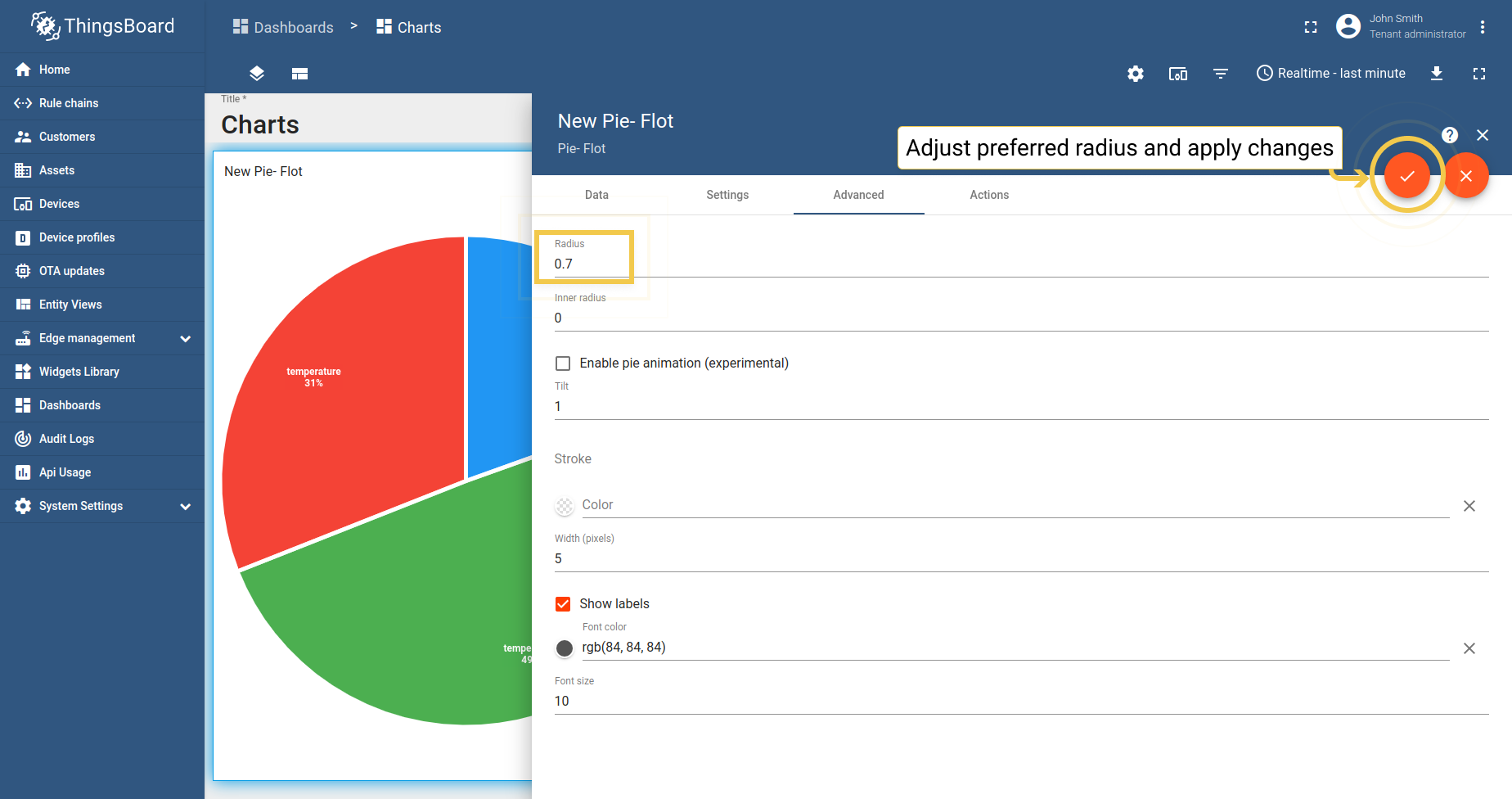Switch to the Settings tab

[727, 195]
